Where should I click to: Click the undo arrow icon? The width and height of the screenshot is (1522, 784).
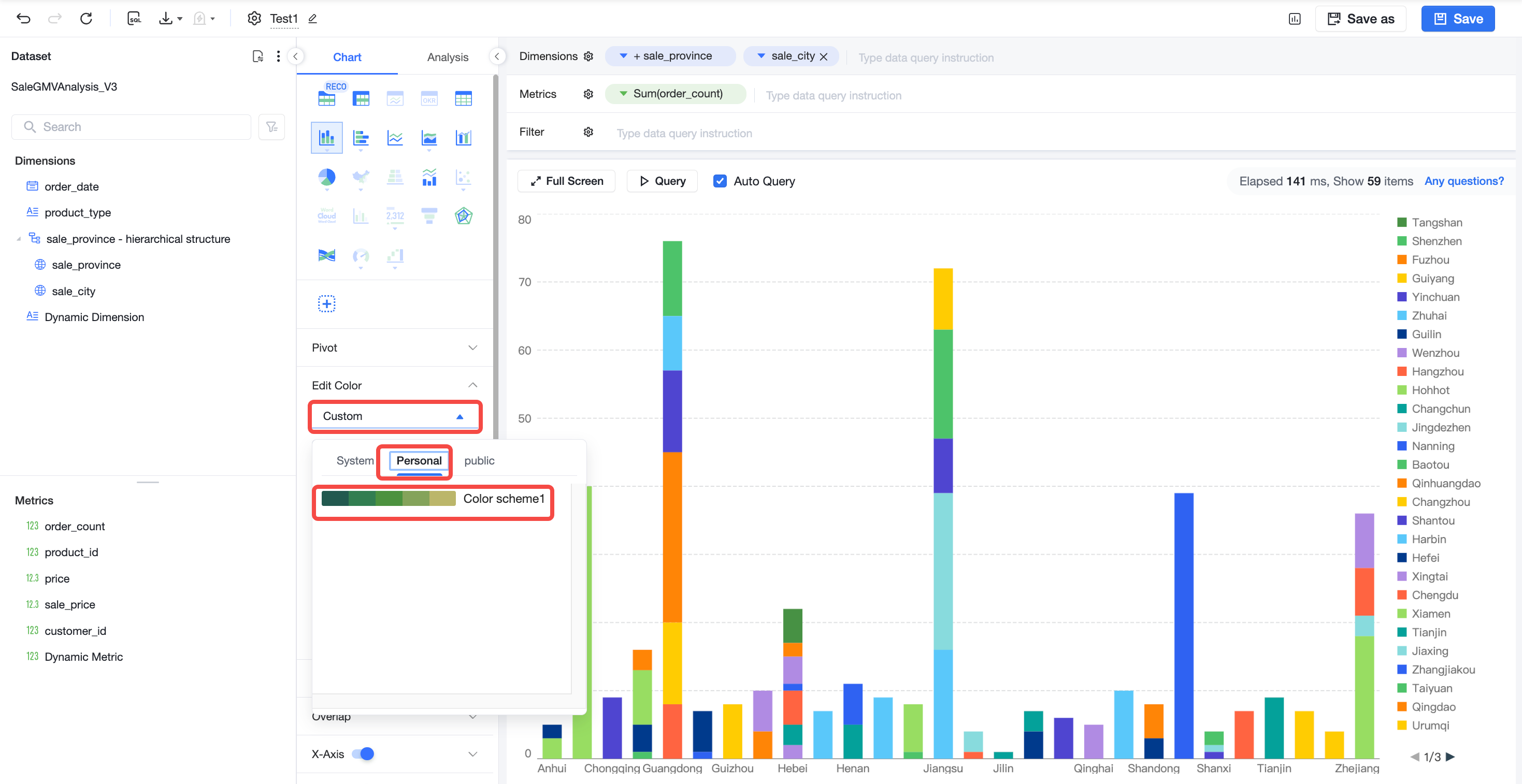click(24, 18)
